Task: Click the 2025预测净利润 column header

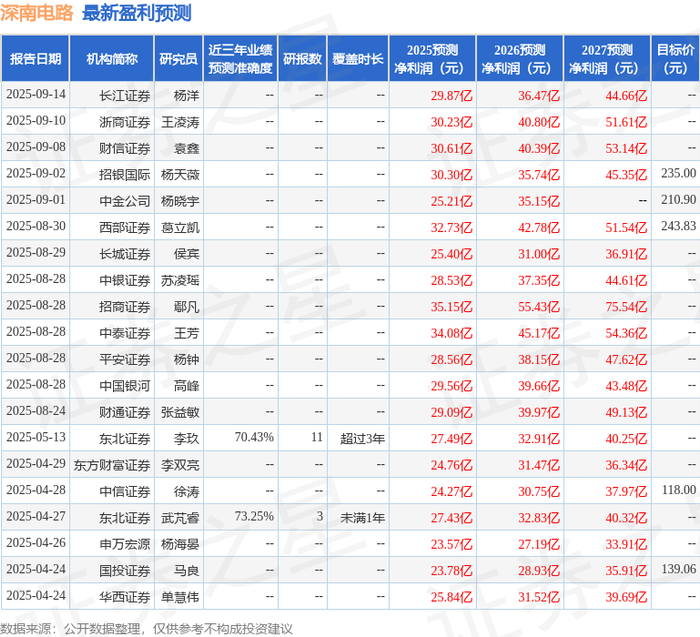Action: pyautogui.click(x=432, y=58)
